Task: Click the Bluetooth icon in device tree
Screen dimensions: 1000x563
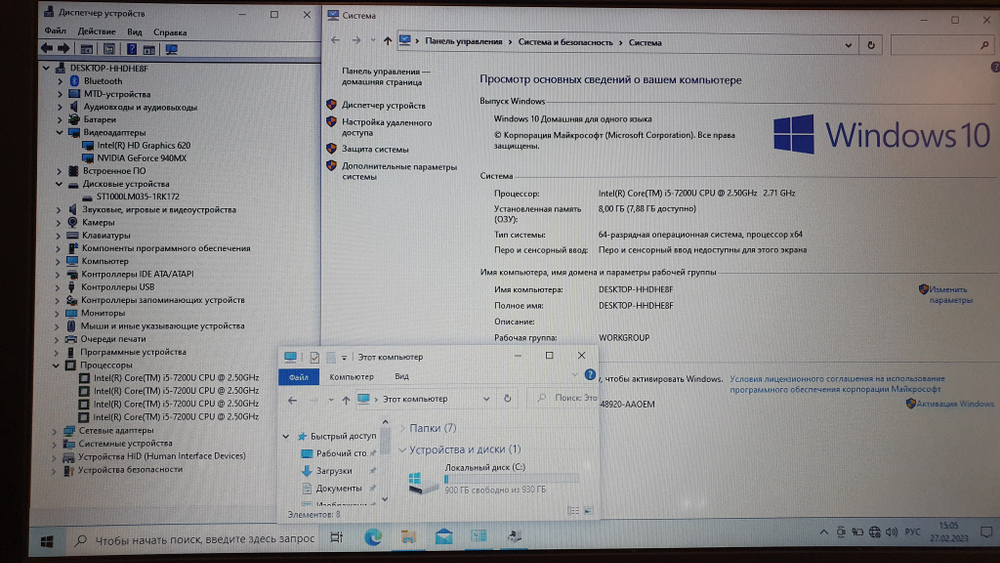Action: pos(74,81)
